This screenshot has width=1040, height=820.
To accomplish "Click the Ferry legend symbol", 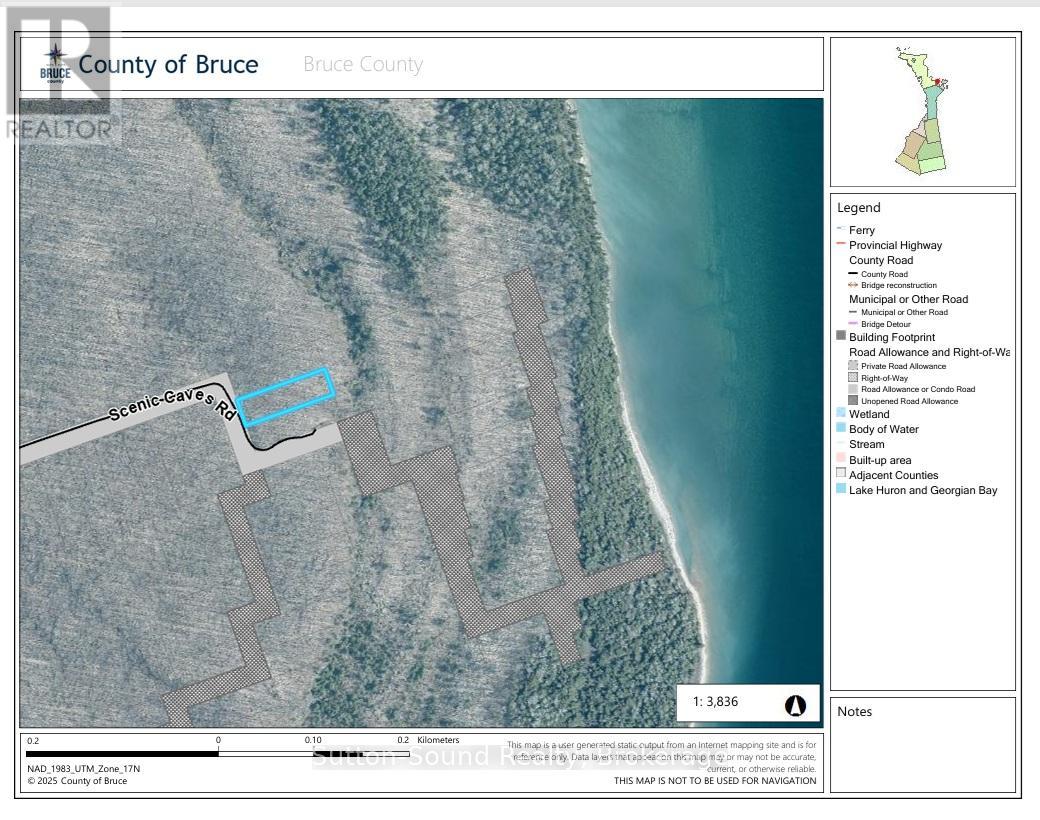I will 841,230.
